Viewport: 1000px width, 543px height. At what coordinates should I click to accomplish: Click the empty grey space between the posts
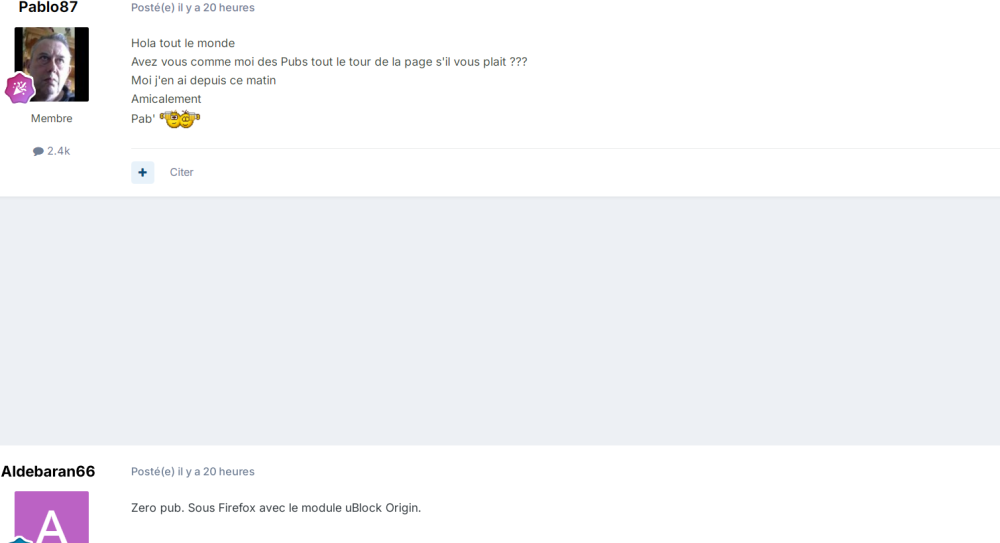pos(500,320)
